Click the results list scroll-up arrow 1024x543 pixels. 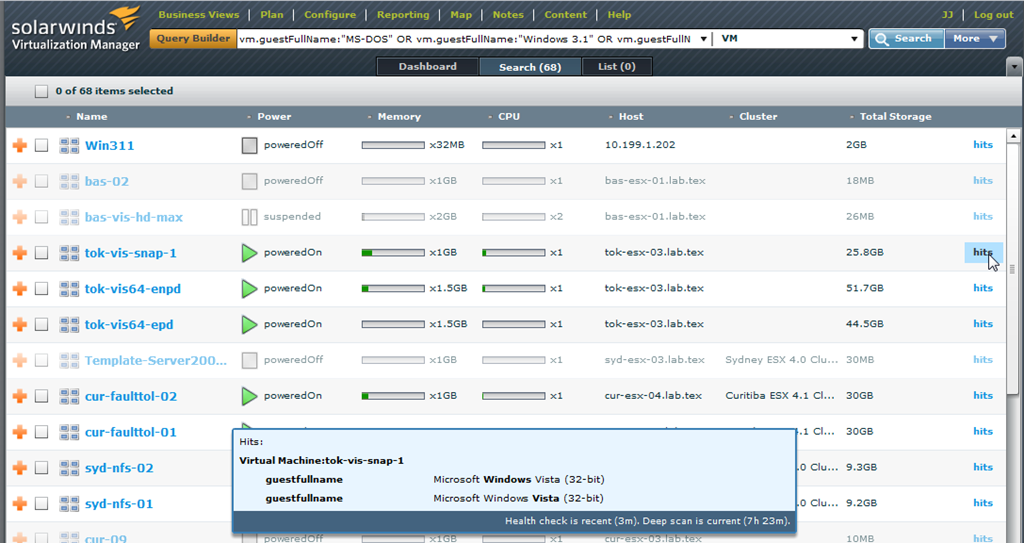(1013, 137)
